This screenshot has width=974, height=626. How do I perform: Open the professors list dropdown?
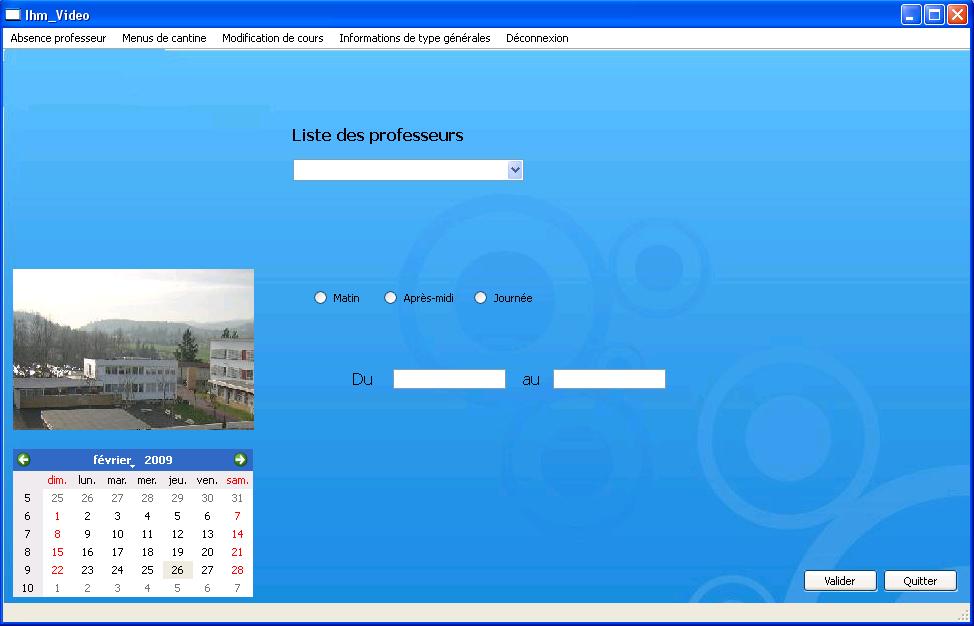[515, 170]
